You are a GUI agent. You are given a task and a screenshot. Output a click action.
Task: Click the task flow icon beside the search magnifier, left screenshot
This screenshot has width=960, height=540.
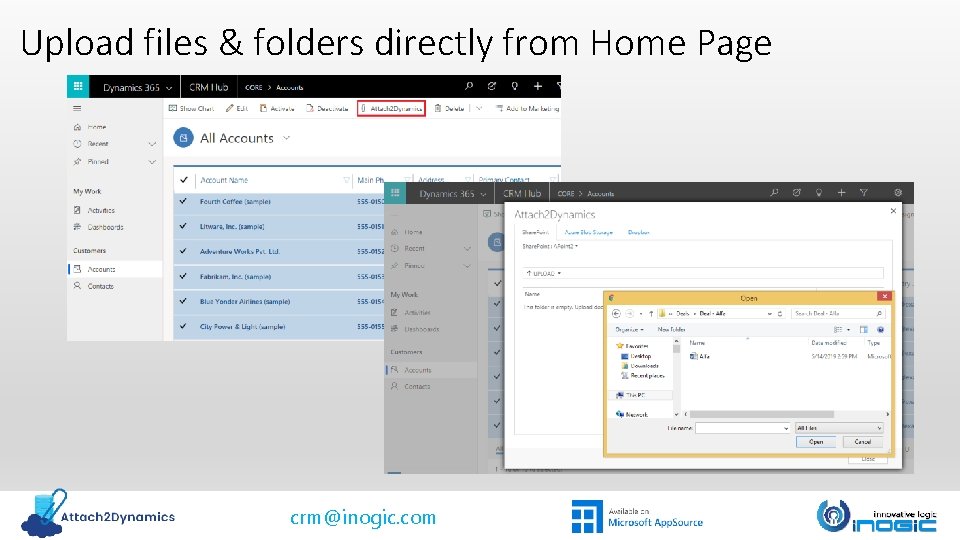coord(492,86)
